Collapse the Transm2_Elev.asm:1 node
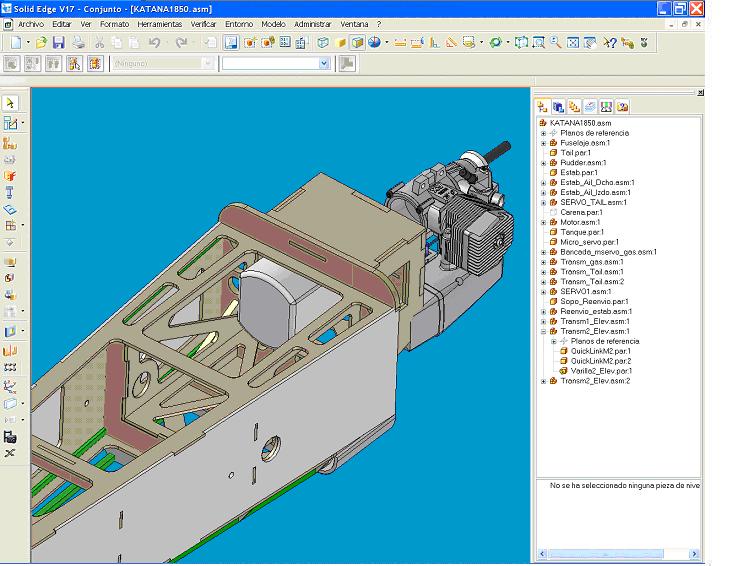 (544, 331)
